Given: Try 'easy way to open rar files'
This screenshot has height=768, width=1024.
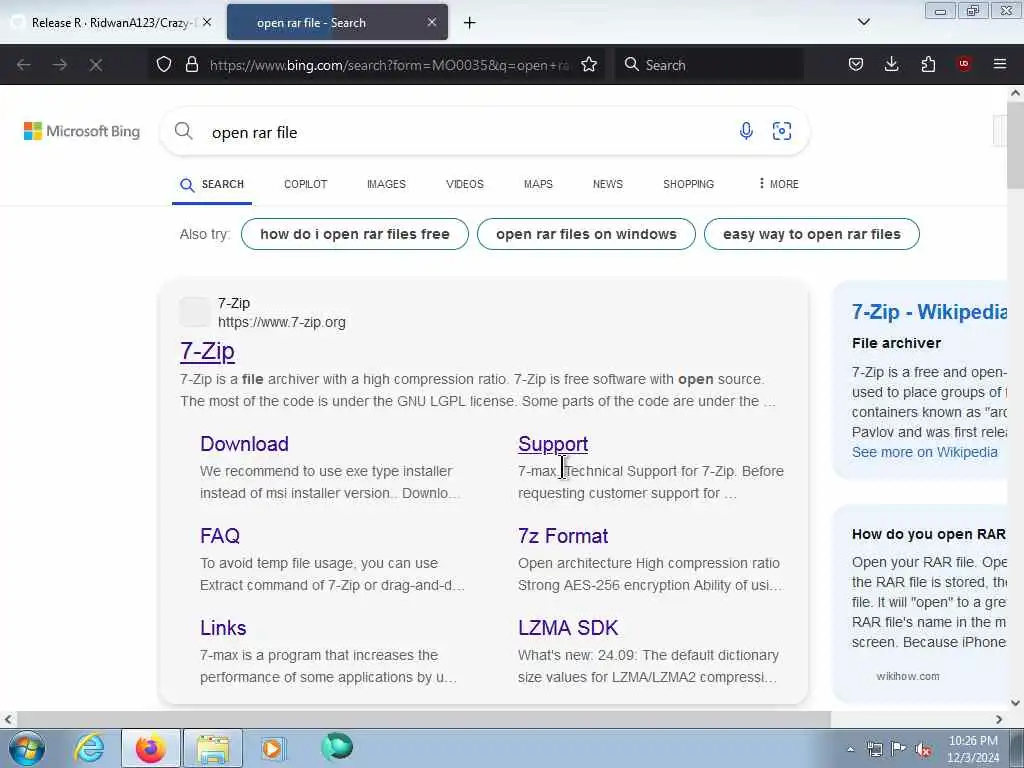Looking at the screenshot, I should point(811,234).
